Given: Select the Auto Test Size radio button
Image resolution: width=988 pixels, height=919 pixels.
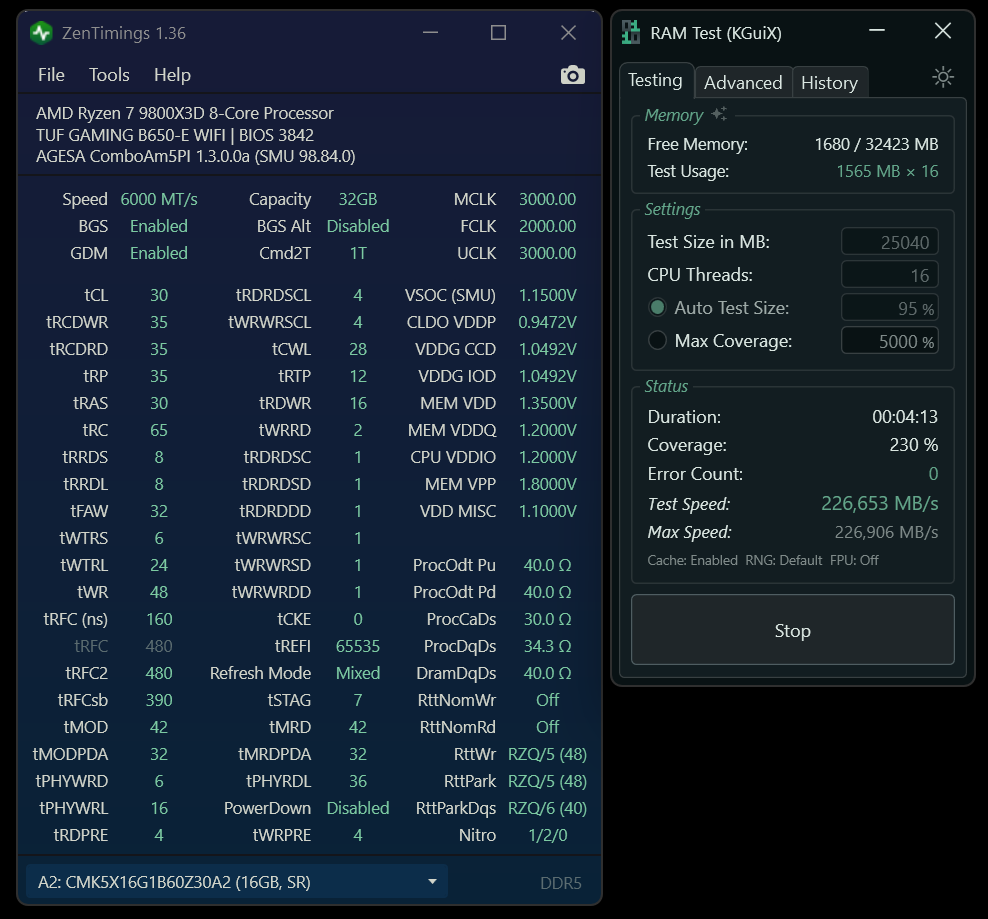Looking at the screenshot, I should click(x=657, y=308).
